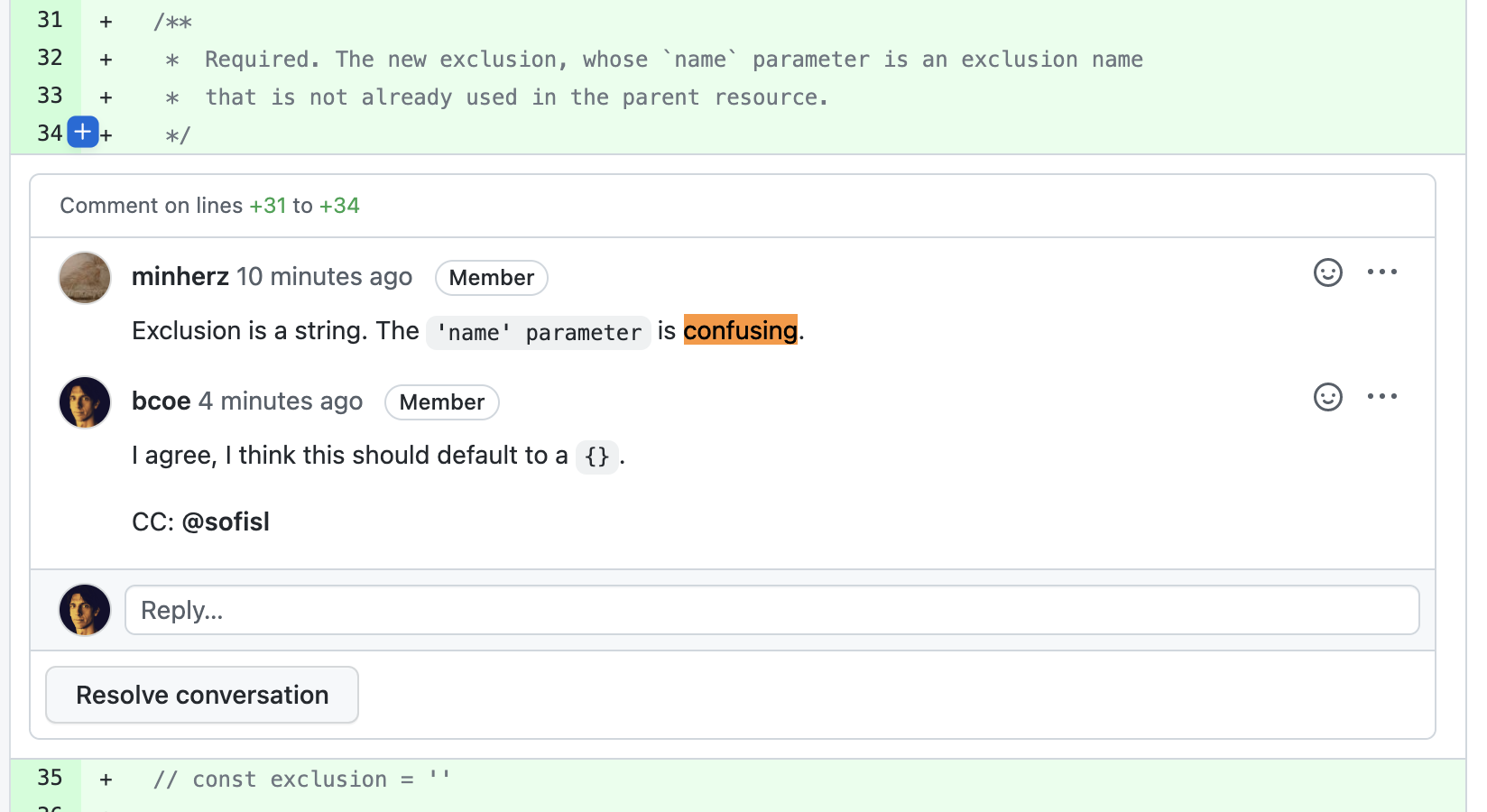Open the '4 minutes ago' comment permalink
This screenshot has width=1487, height=812.
pyautogui.click(x=281, y=401)
